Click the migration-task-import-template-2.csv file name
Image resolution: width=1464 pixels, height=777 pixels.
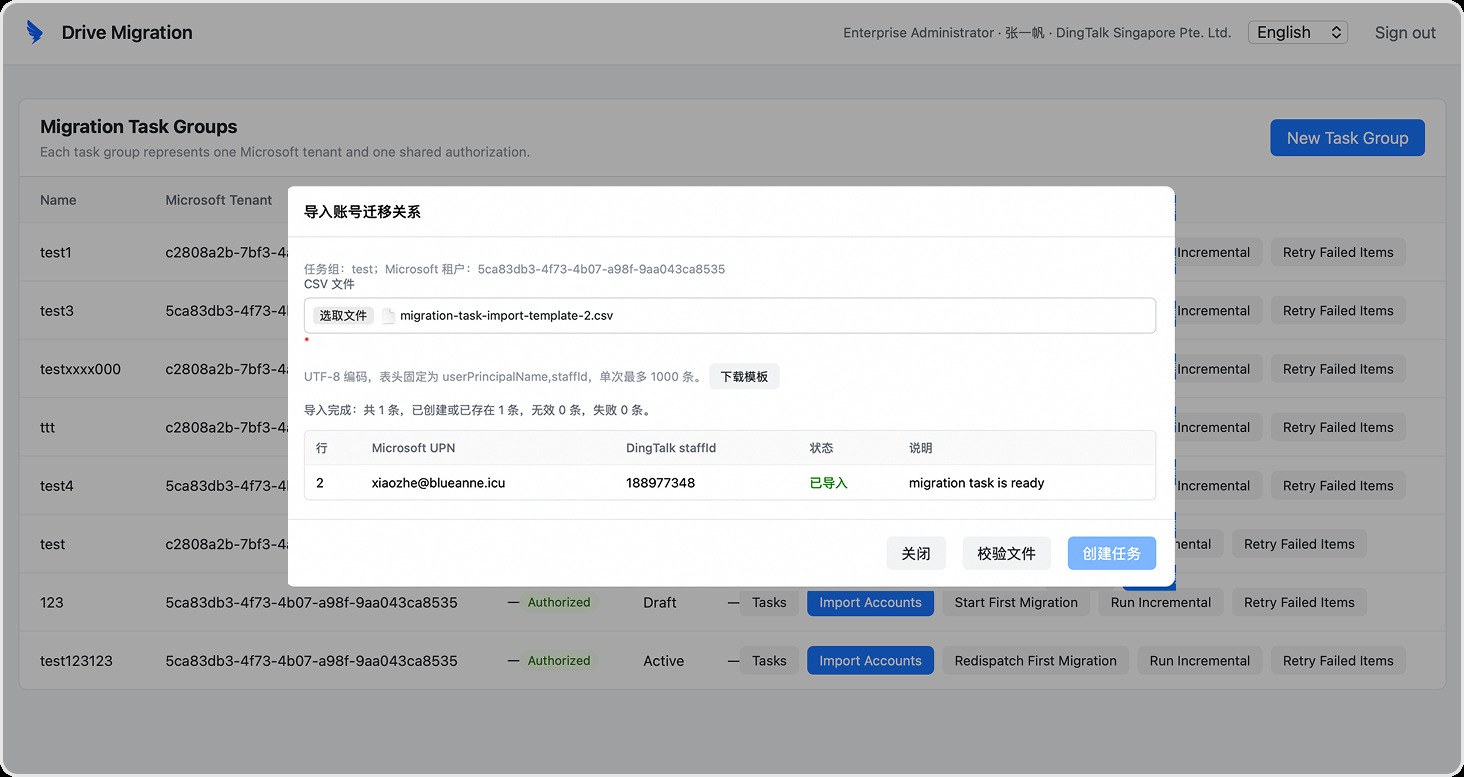(x=506, y=316)
